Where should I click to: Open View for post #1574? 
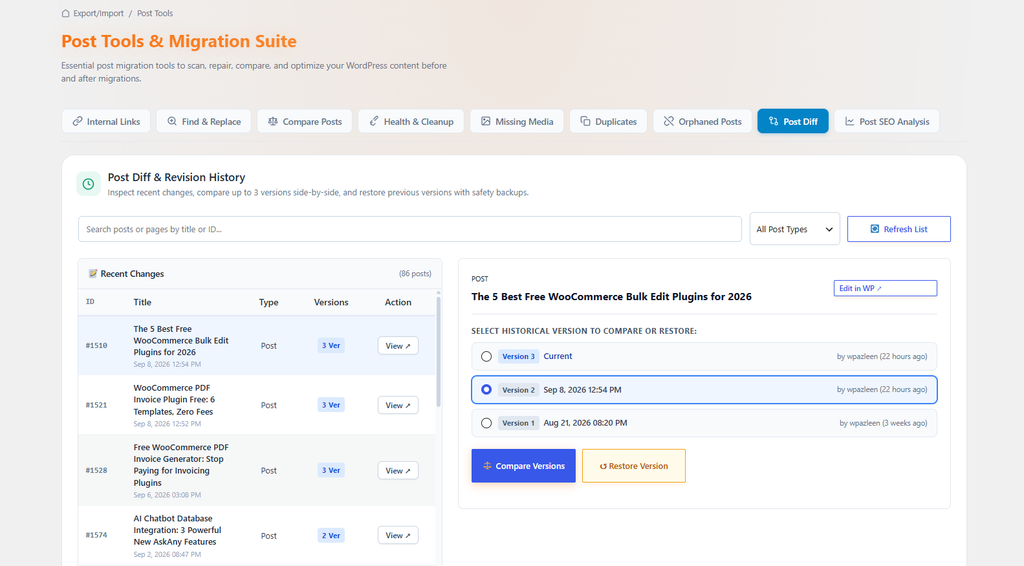(398, 535)
